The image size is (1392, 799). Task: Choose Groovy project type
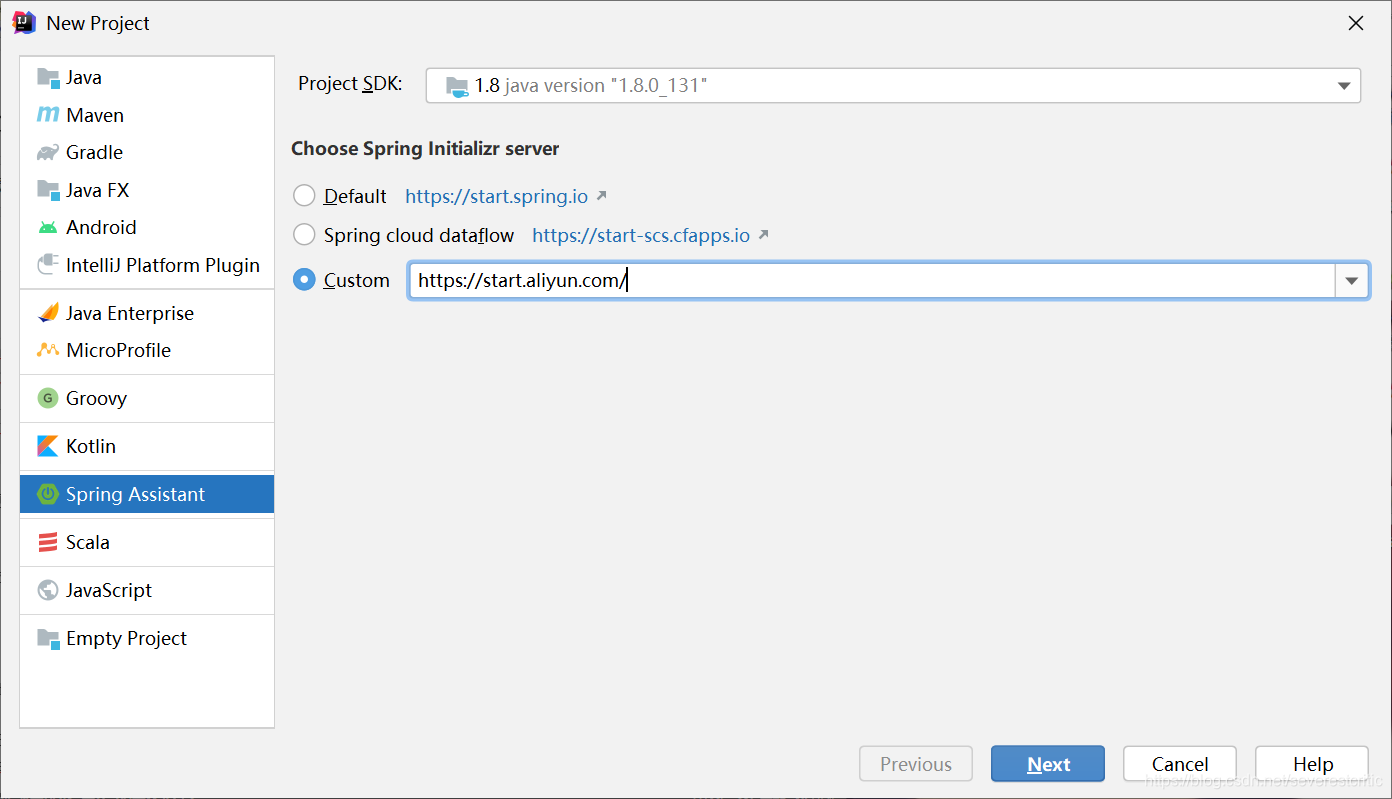pyautogui.click(x=147, y=398)
